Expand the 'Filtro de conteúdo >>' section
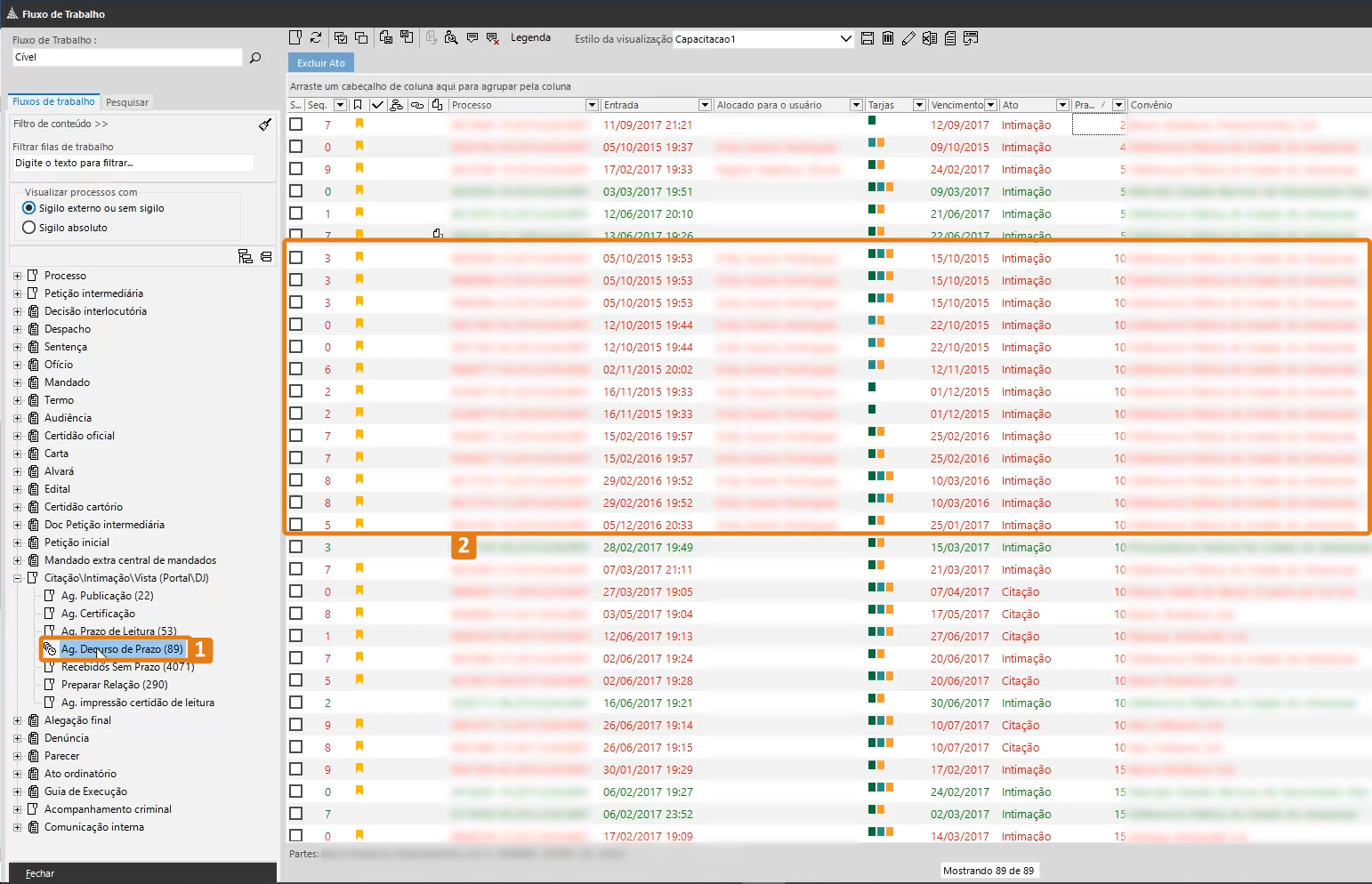 tap(61, 124)
